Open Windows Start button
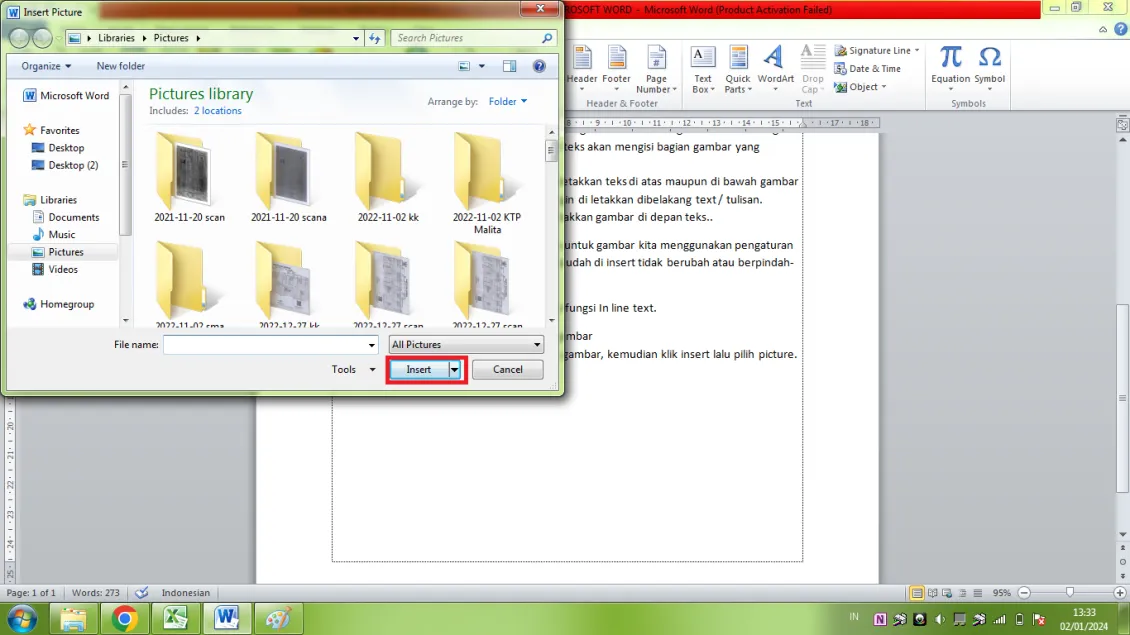 (x=22, y=619)
